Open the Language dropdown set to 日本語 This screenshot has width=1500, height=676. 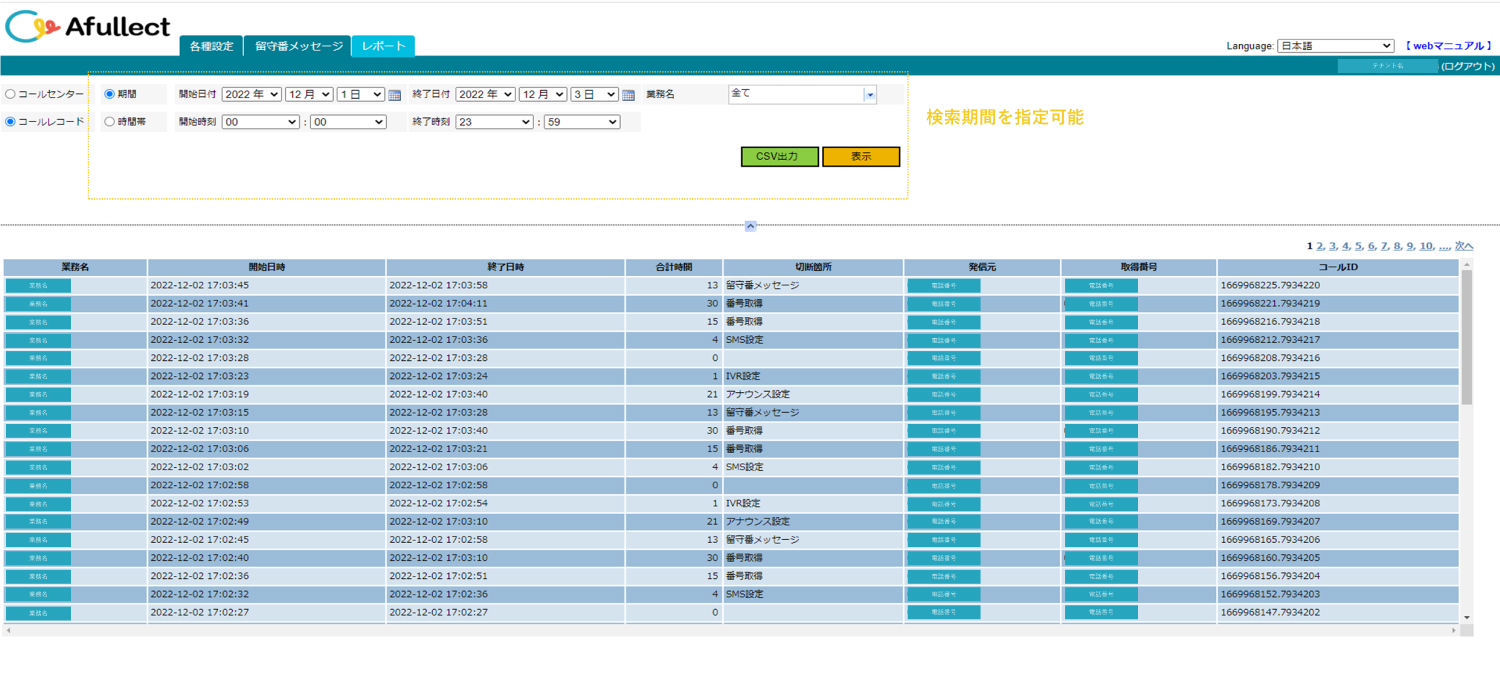(x=1336, y=46)
